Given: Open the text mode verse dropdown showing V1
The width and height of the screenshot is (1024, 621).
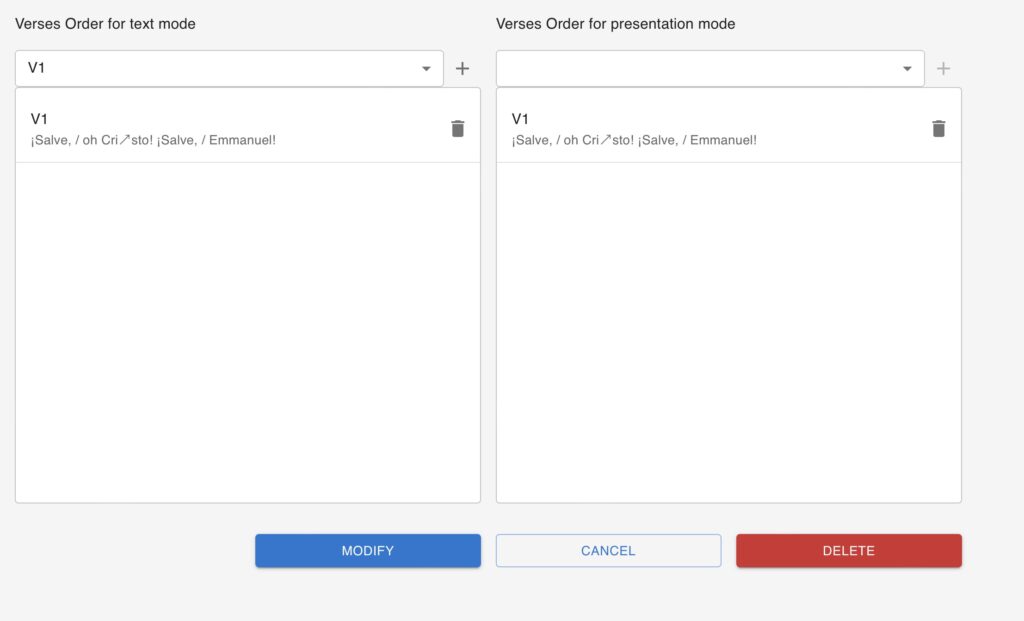Looking at the screenshot, I should 229,69.
